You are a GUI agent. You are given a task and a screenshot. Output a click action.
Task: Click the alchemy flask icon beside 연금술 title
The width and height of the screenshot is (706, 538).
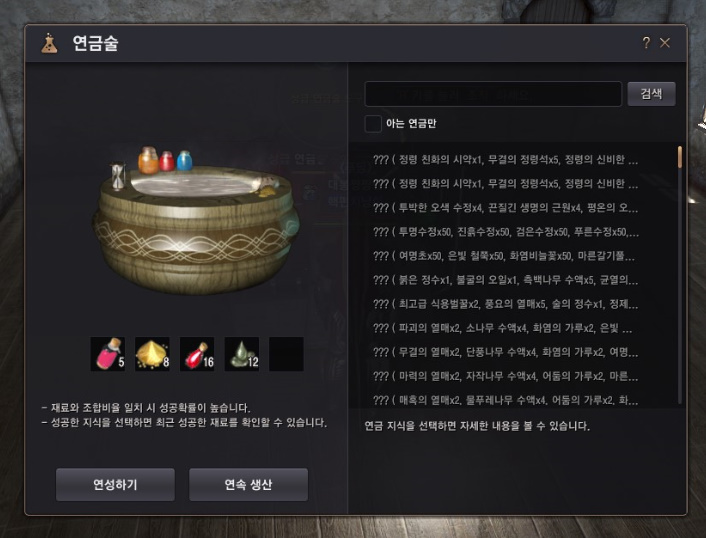[x=50, y=43]
